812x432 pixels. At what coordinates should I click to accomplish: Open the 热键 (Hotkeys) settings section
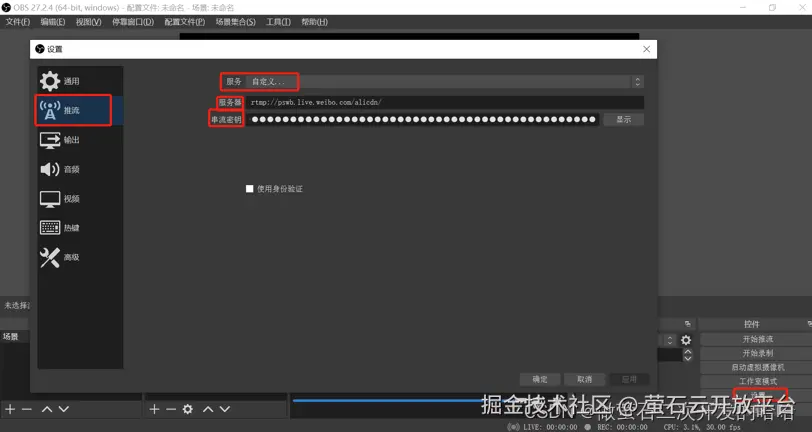[x=80, y=228]
